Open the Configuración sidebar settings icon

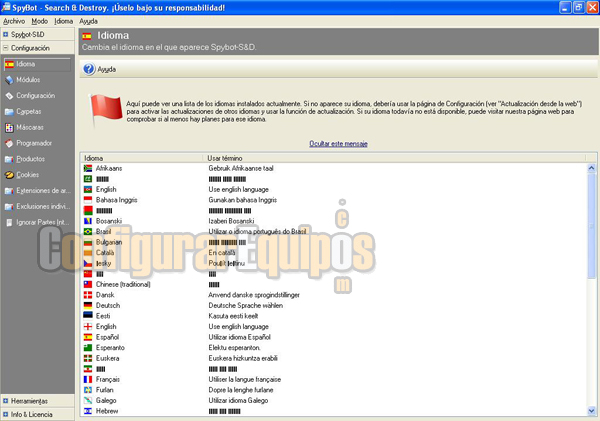(x=9, y=96)
